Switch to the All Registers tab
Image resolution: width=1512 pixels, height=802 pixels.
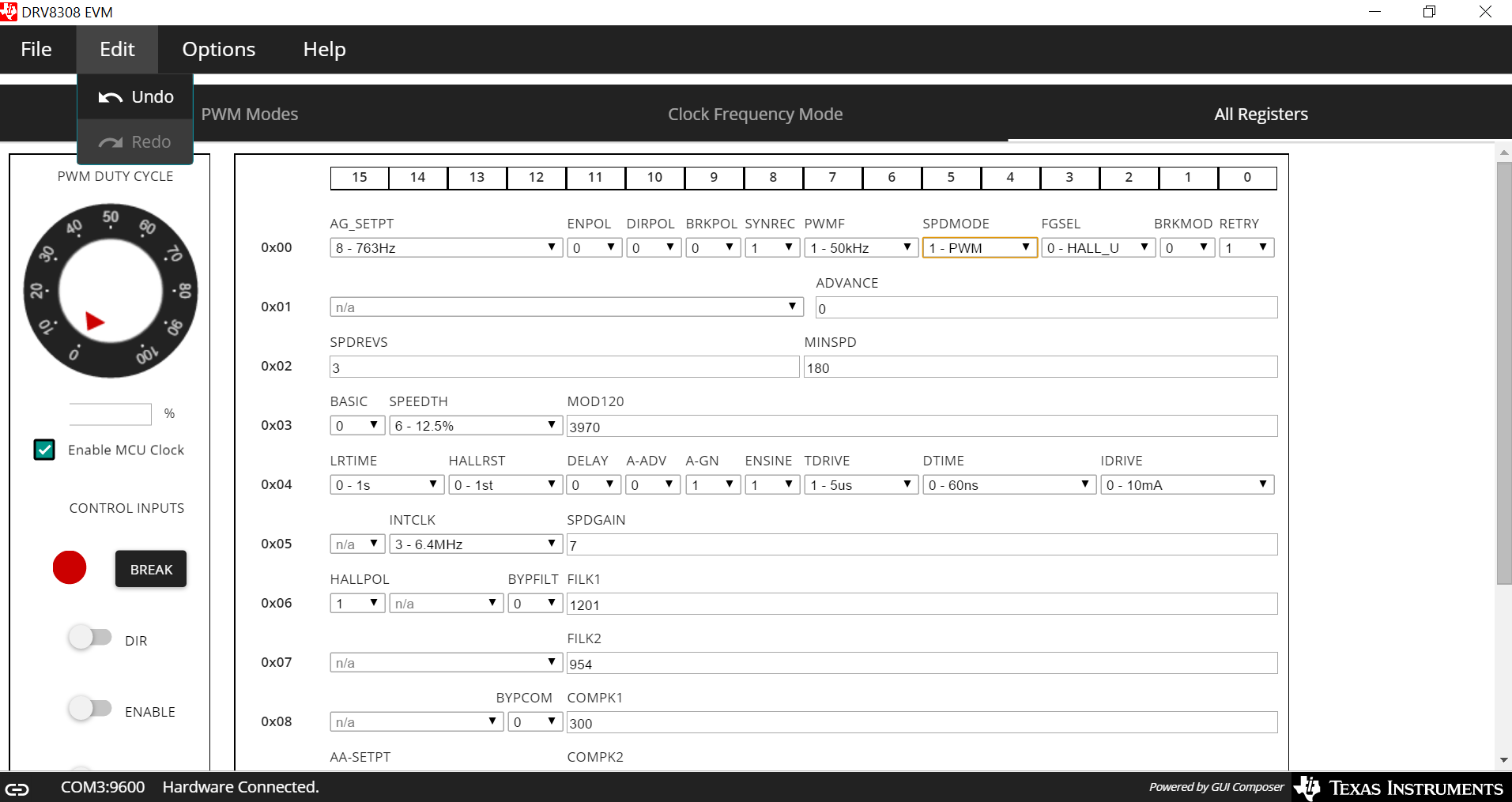pos(1261,114)
